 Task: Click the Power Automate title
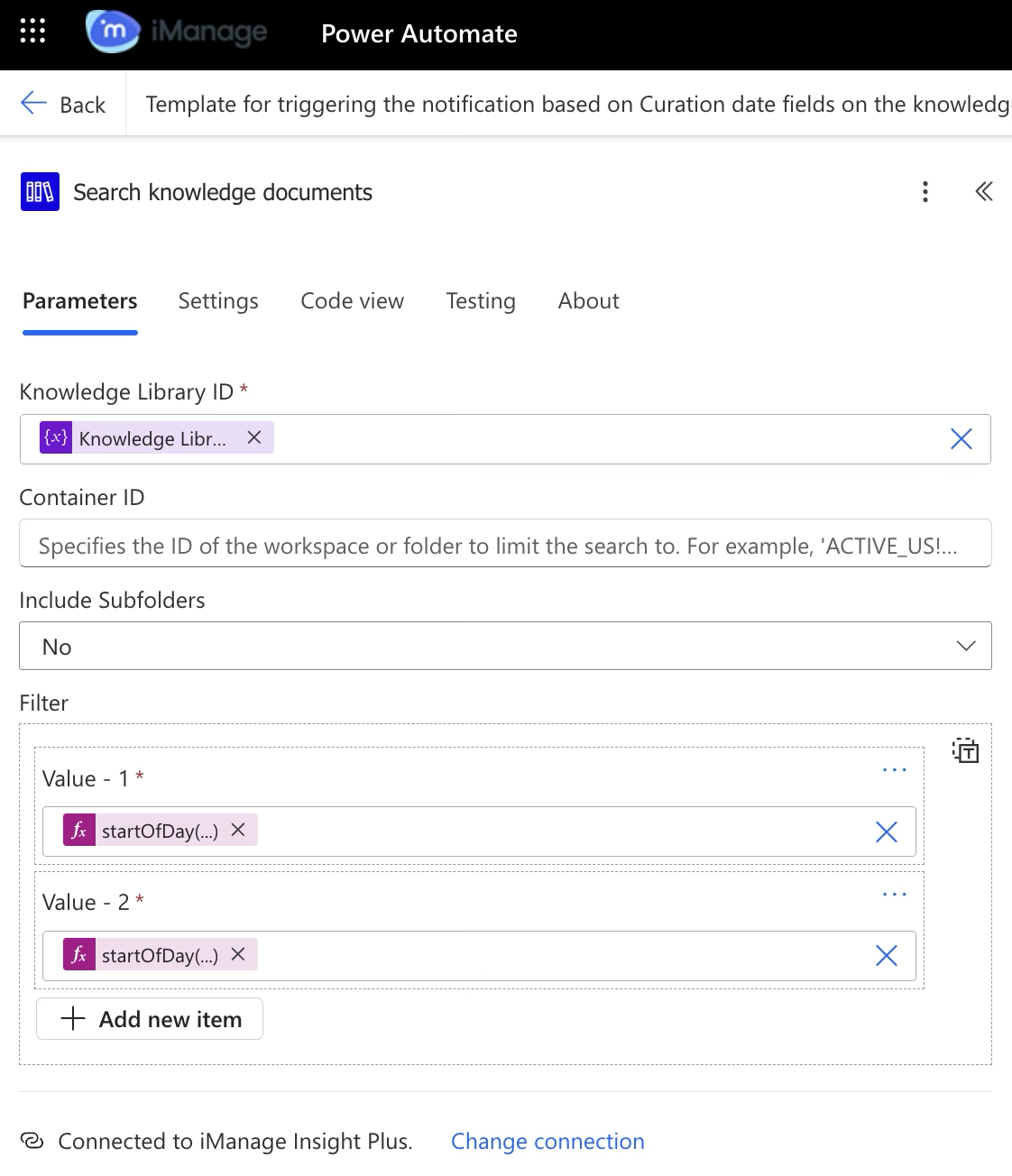[419, 34]
